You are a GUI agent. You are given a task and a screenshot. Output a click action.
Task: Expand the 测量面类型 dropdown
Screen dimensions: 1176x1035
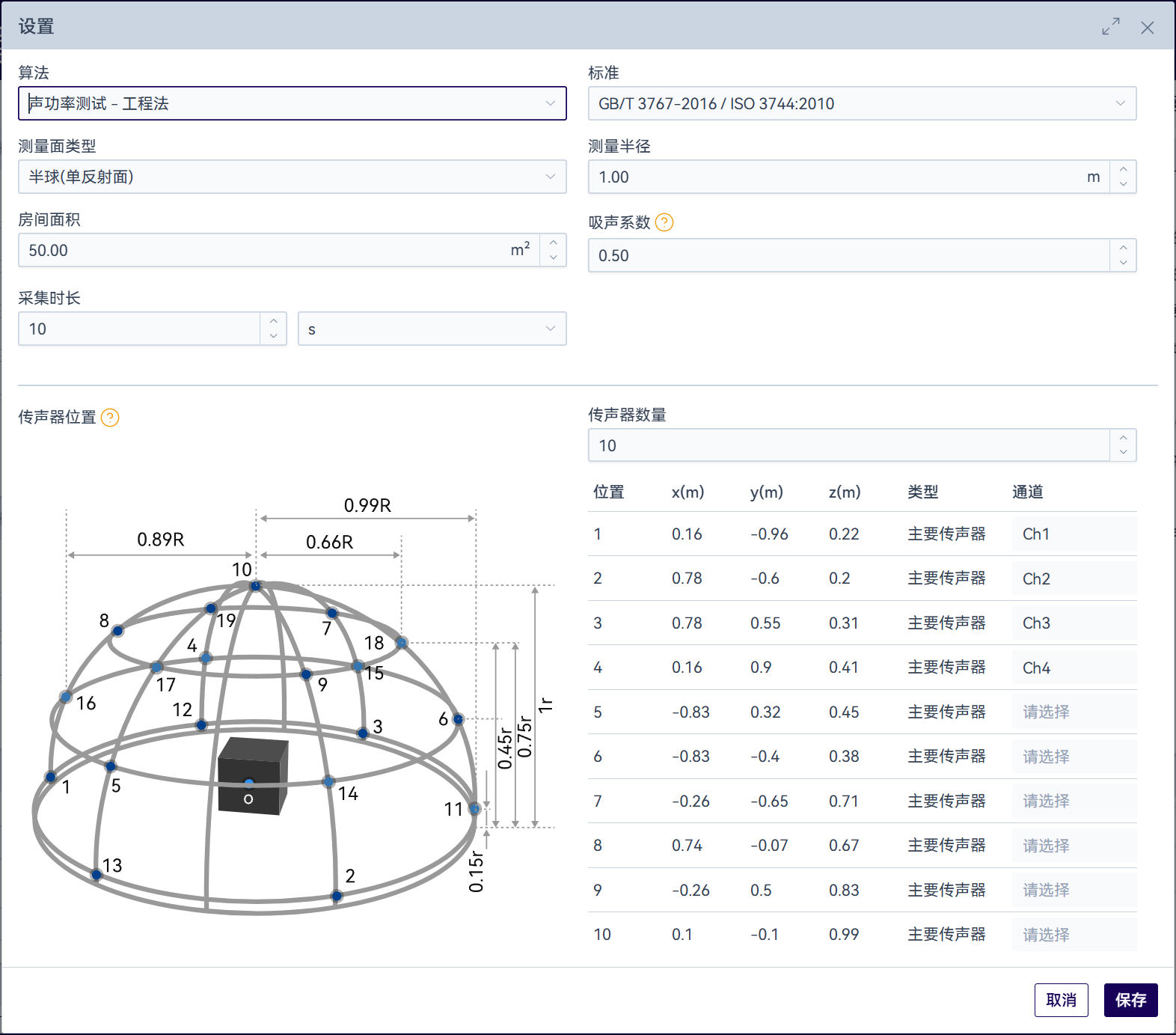[292, 177]
